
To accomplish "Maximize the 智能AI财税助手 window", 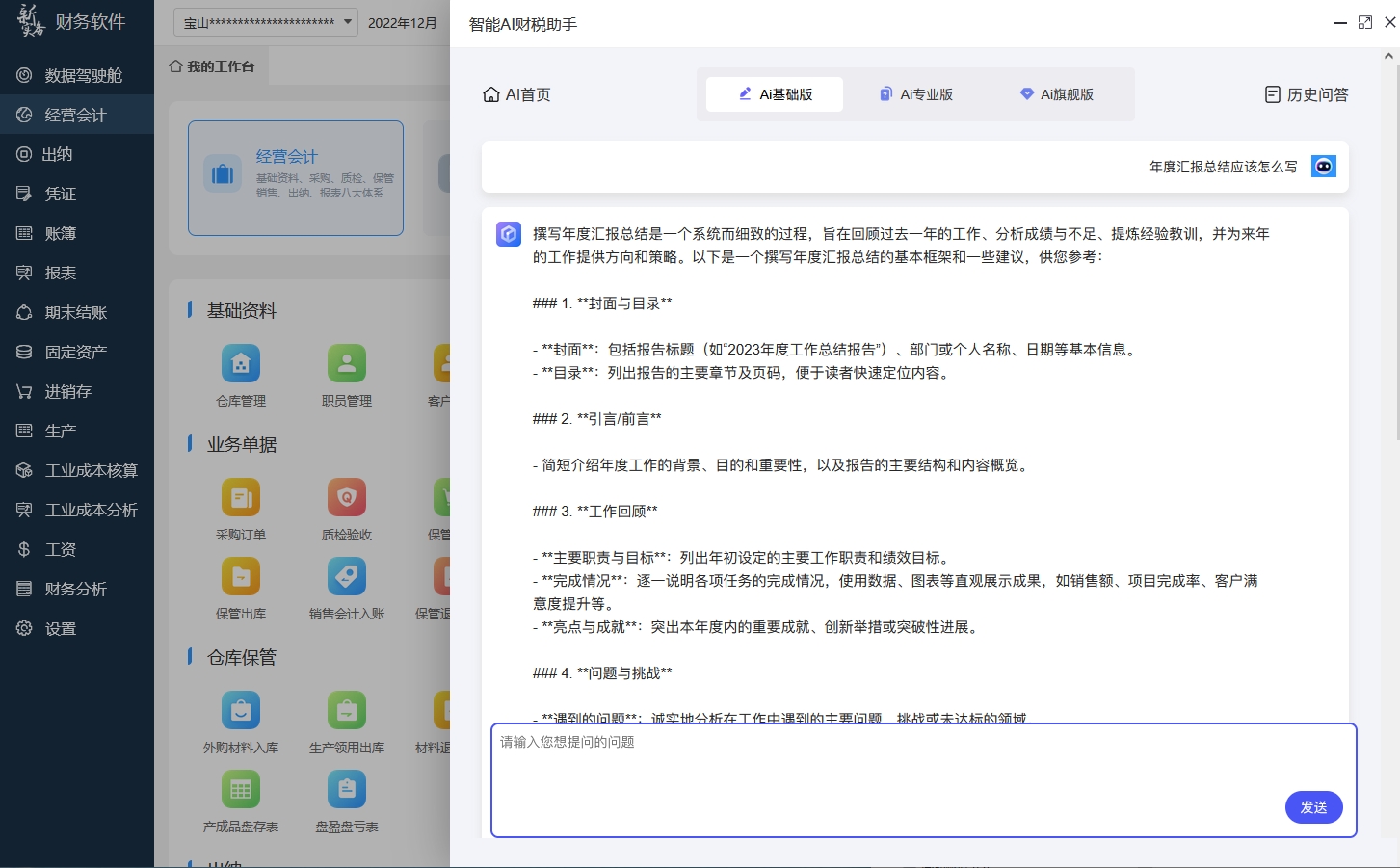I will click(1365, 22).
